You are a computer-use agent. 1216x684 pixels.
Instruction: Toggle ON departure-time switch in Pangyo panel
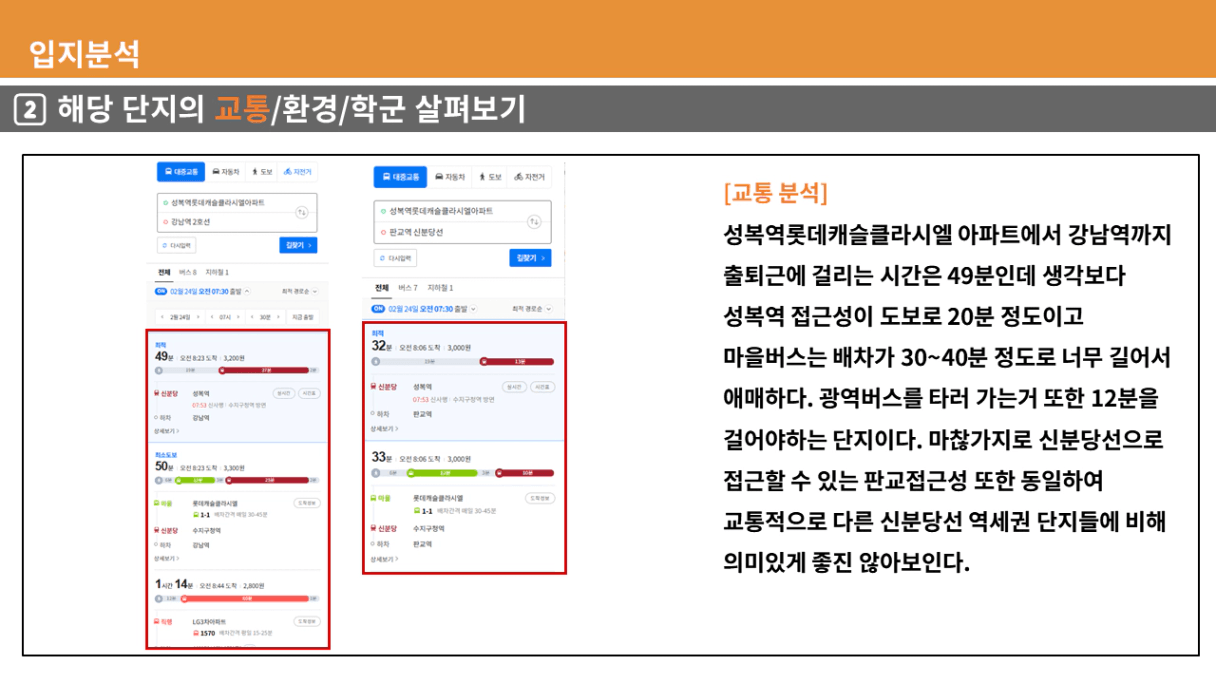tap(380, 309)
